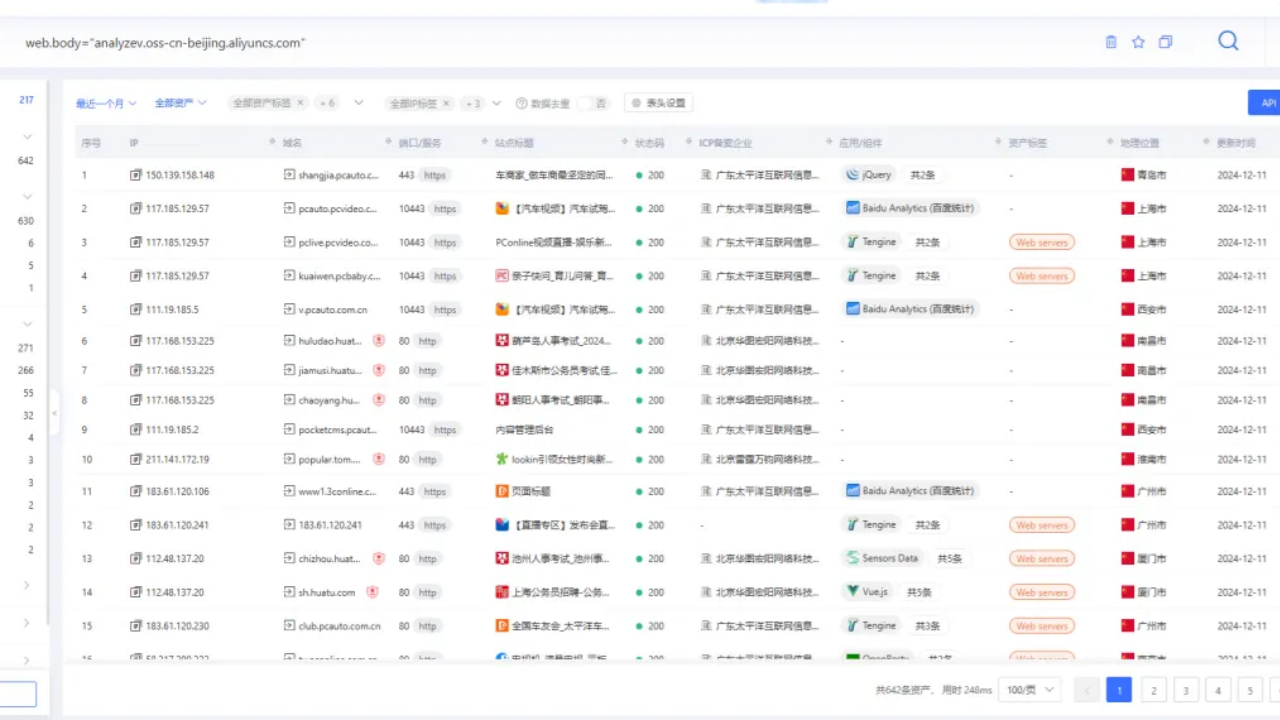
Task: Open the 全部资产 dropdown
Action: (180, 103)
